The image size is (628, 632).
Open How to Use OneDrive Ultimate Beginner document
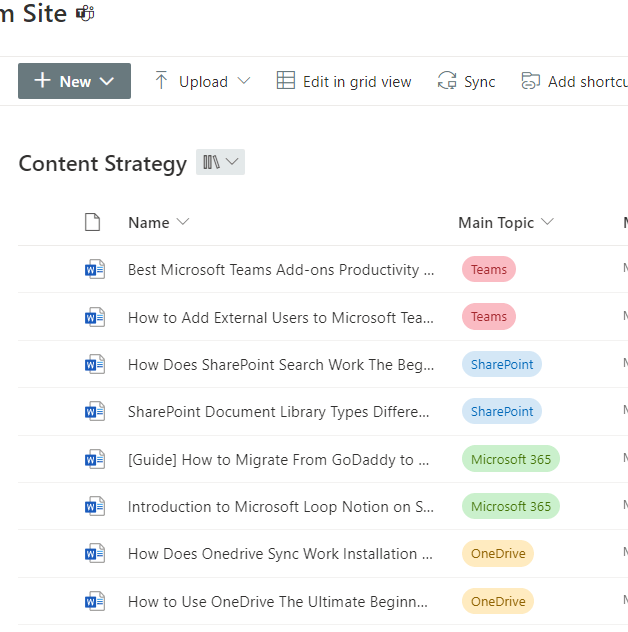(278, 602)
